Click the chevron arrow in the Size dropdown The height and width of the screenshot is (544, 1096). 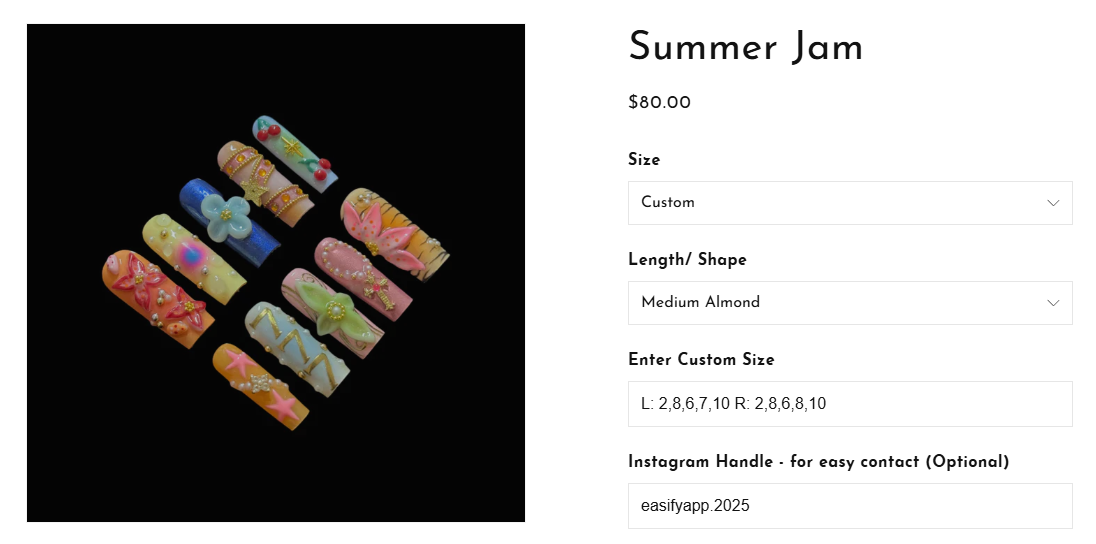point(1052,203)
